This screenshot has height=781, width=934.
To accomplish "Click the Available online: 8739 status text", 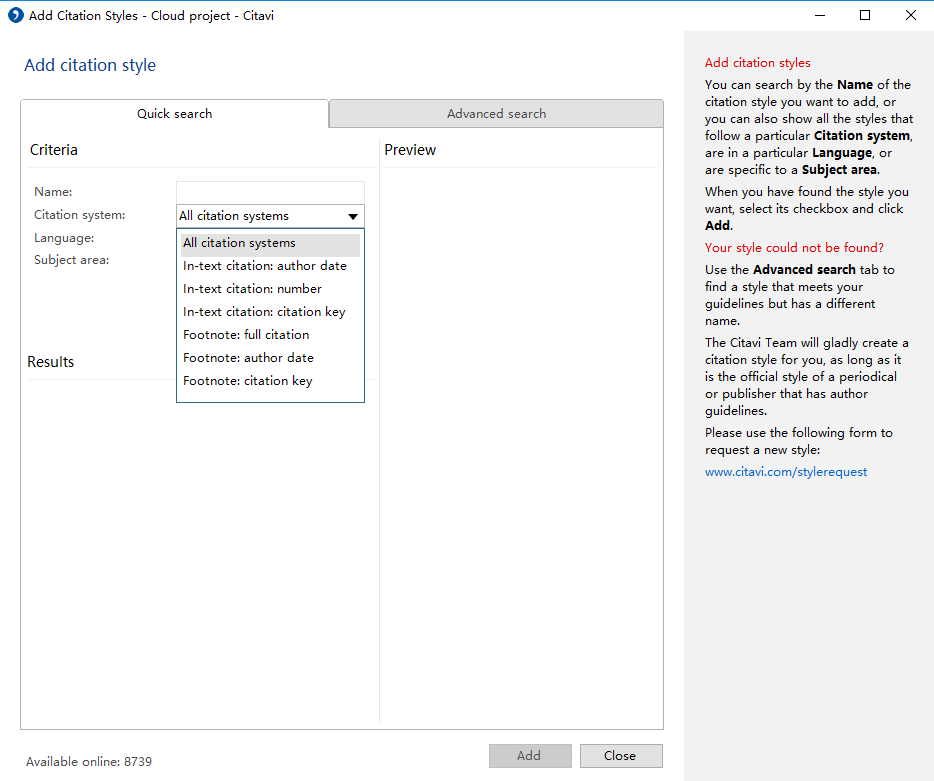I will (x=89, y=762).
